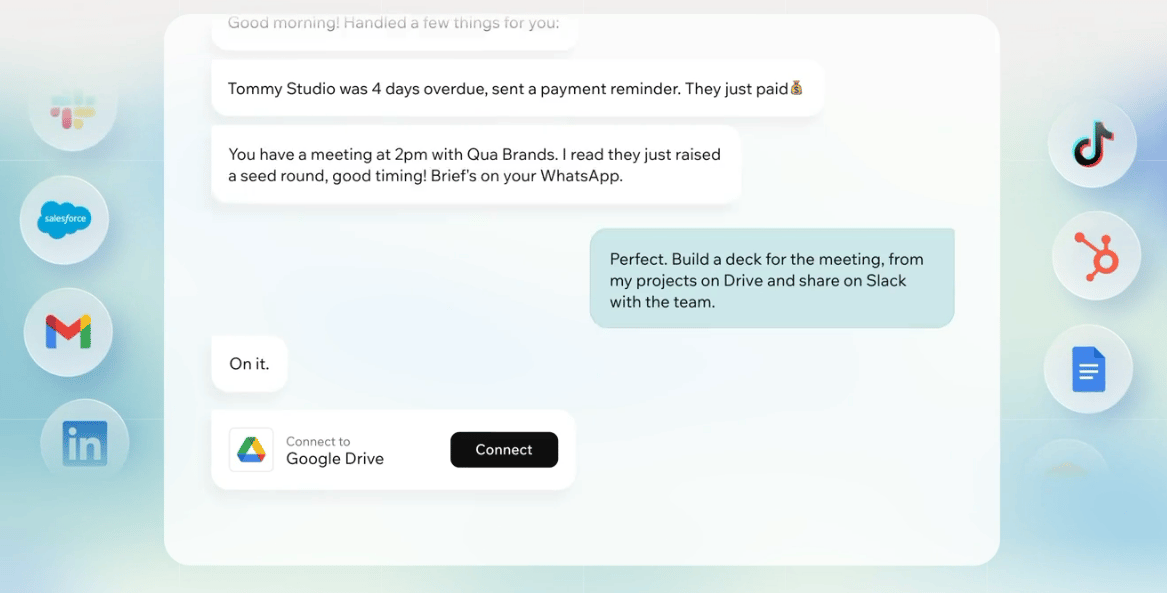Screen dimensions: 1167x593
Task: Click the money bag emoji
Action: [x=796, y=89]
